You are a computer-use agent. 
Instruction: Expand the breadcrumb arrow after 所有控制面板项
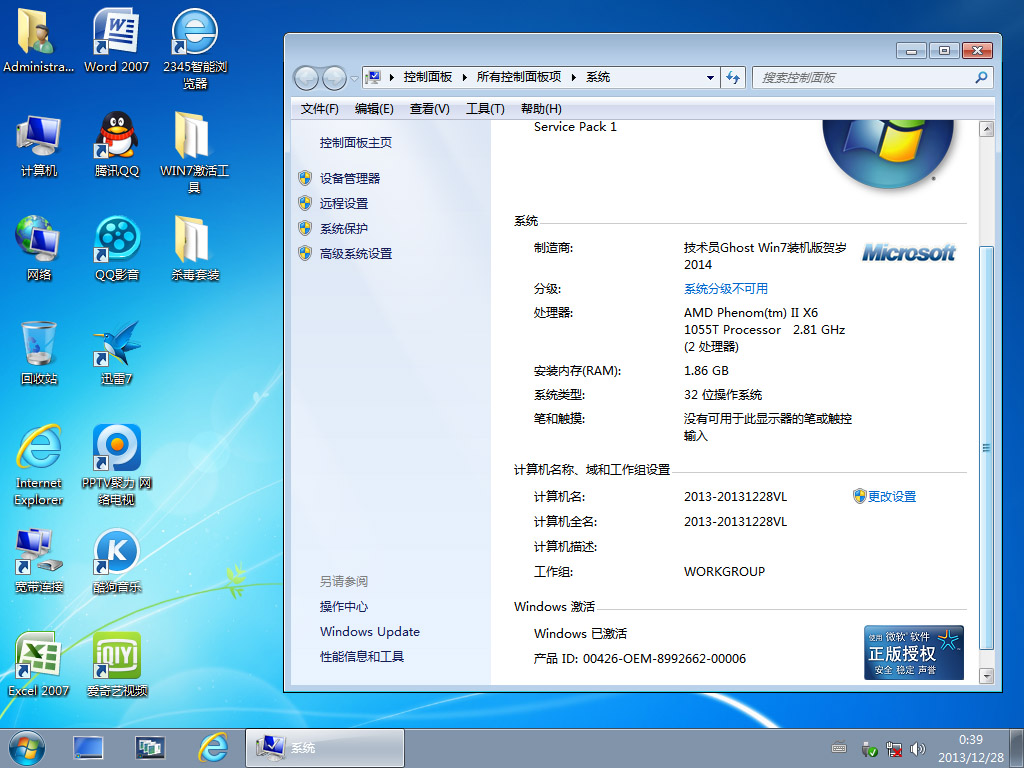(573, 78)
